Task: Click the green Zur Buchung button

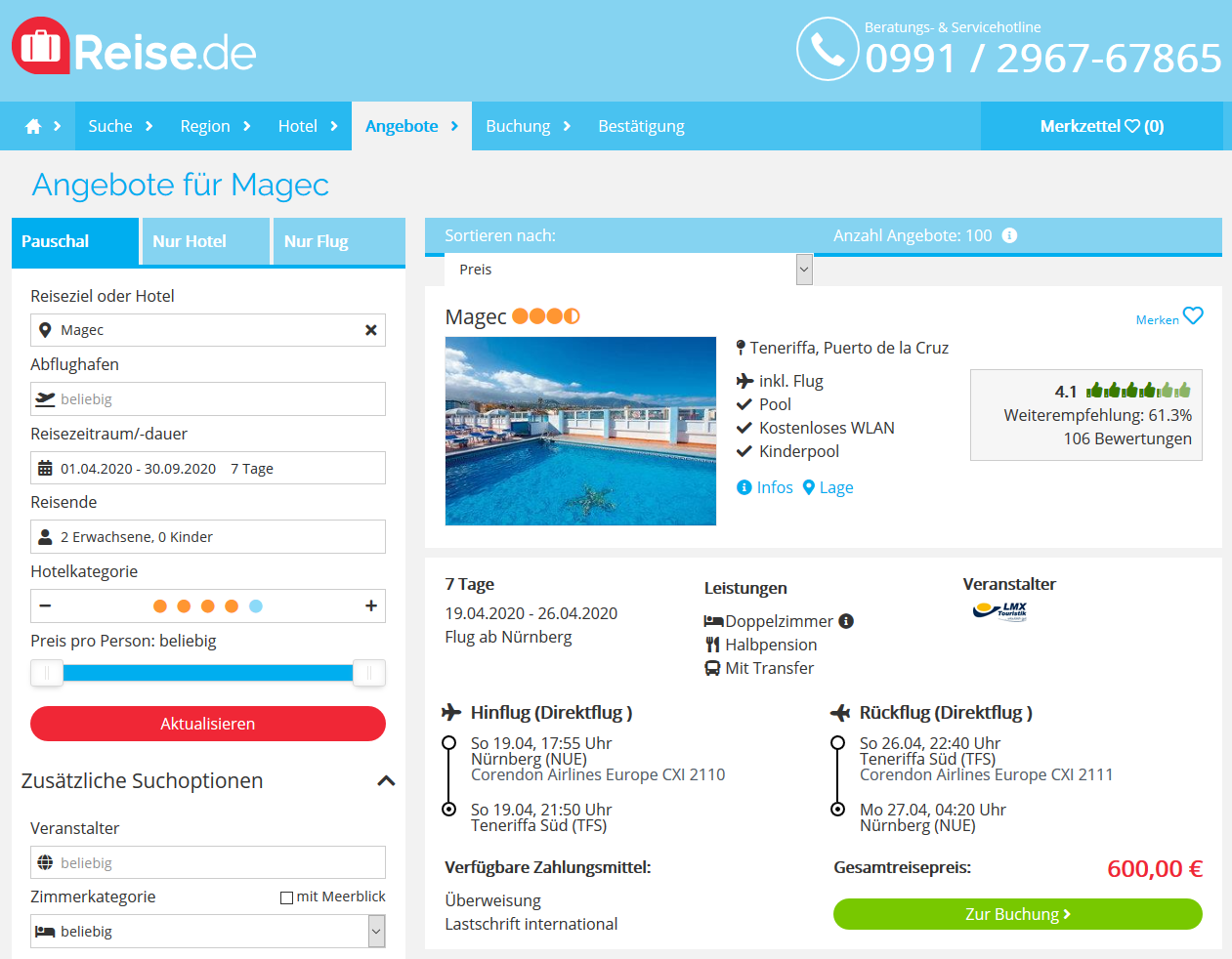Action: [x=1018, y=914]
